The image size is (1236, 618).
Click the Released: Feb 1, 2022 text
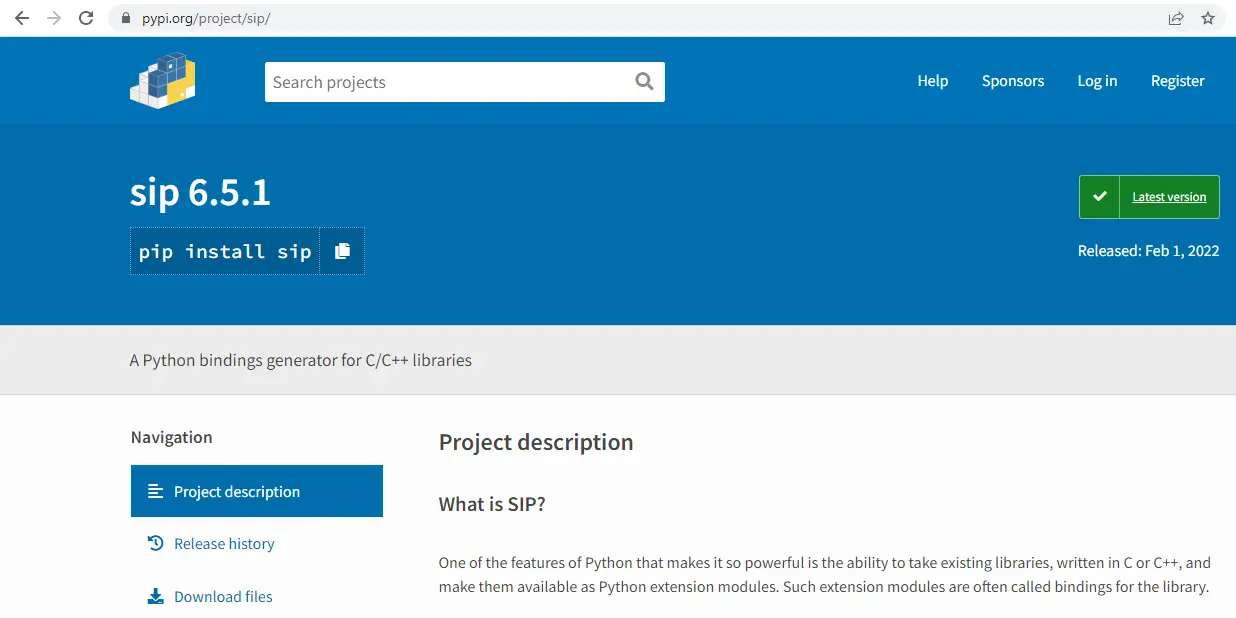[x=1148, y=251]
